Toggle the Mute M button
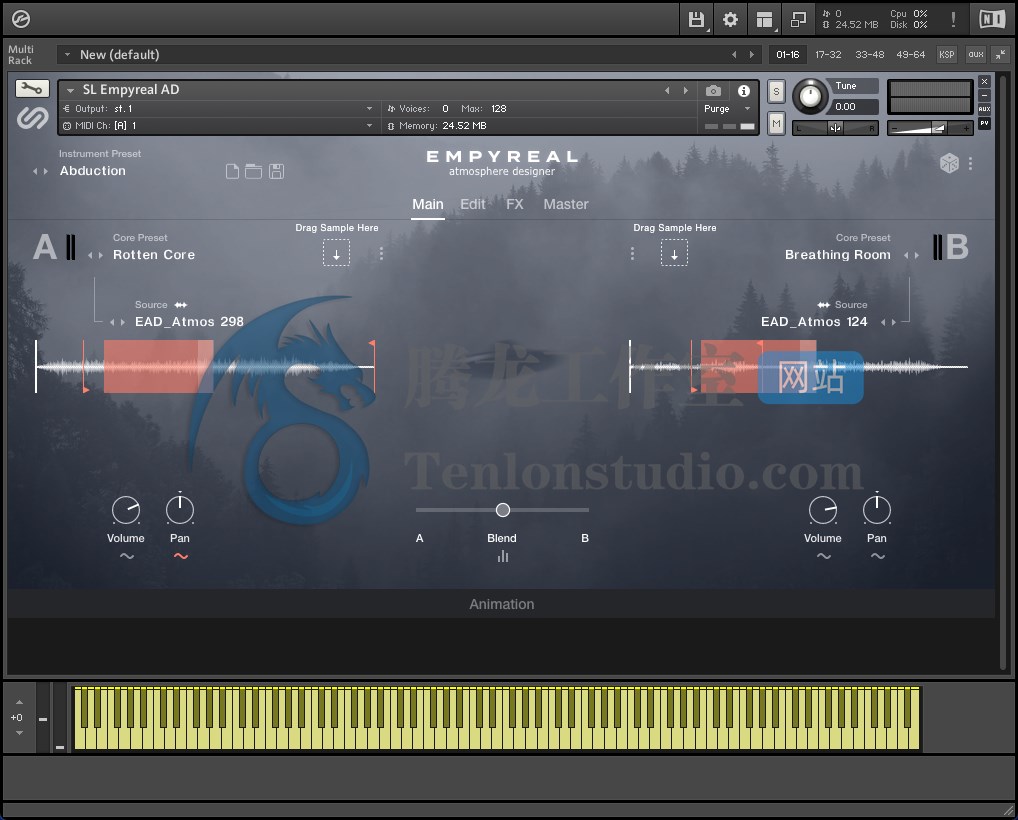The height and width of the screenshot is (820, 1018). tap(776, 123)
